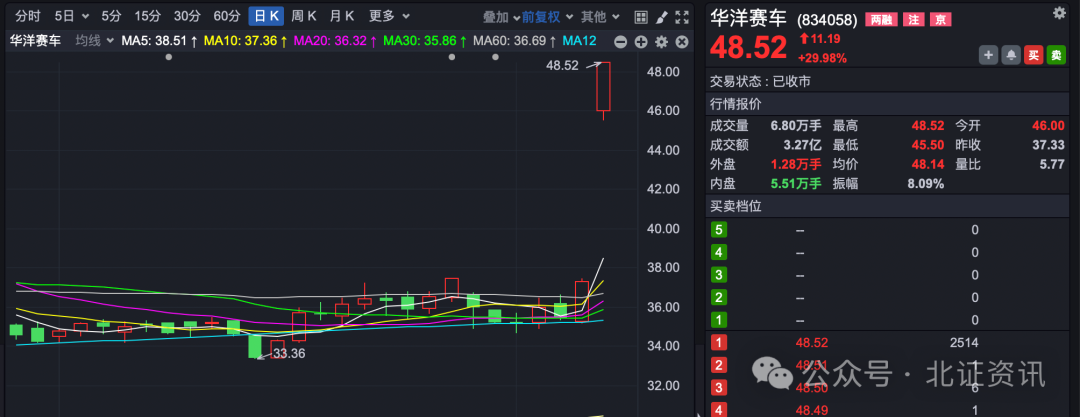Select the 月K monthly candlestick tab
This screenshot has width=1080, height=417.
(x=342, y=16)
